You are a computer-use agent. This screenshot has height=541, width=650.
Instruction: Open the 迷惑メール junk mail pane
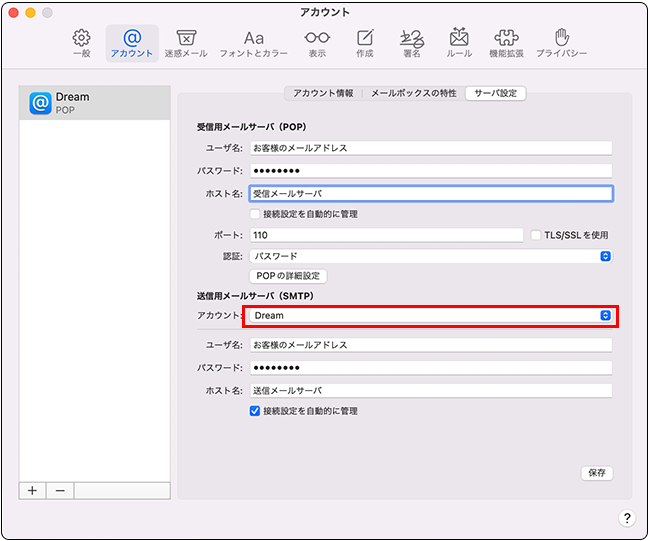pyautogui.click(x=185, y=43)
